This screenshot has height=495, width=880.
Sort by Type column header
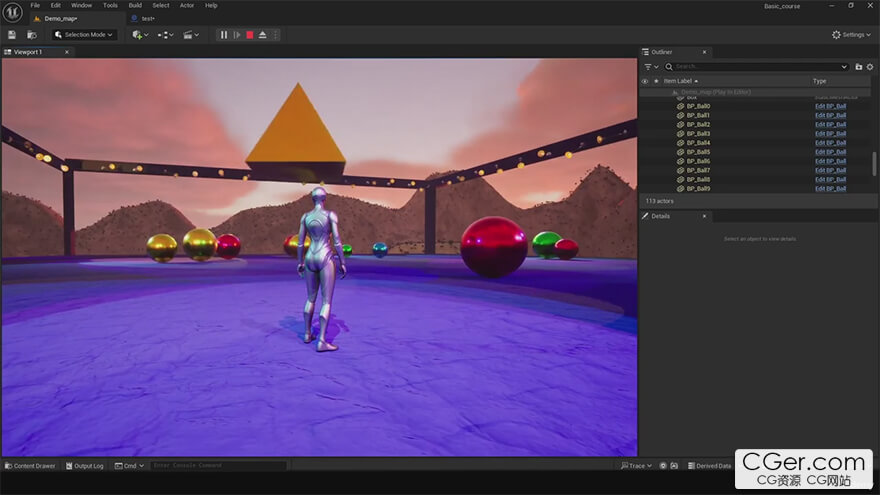(x=819, y=81)
